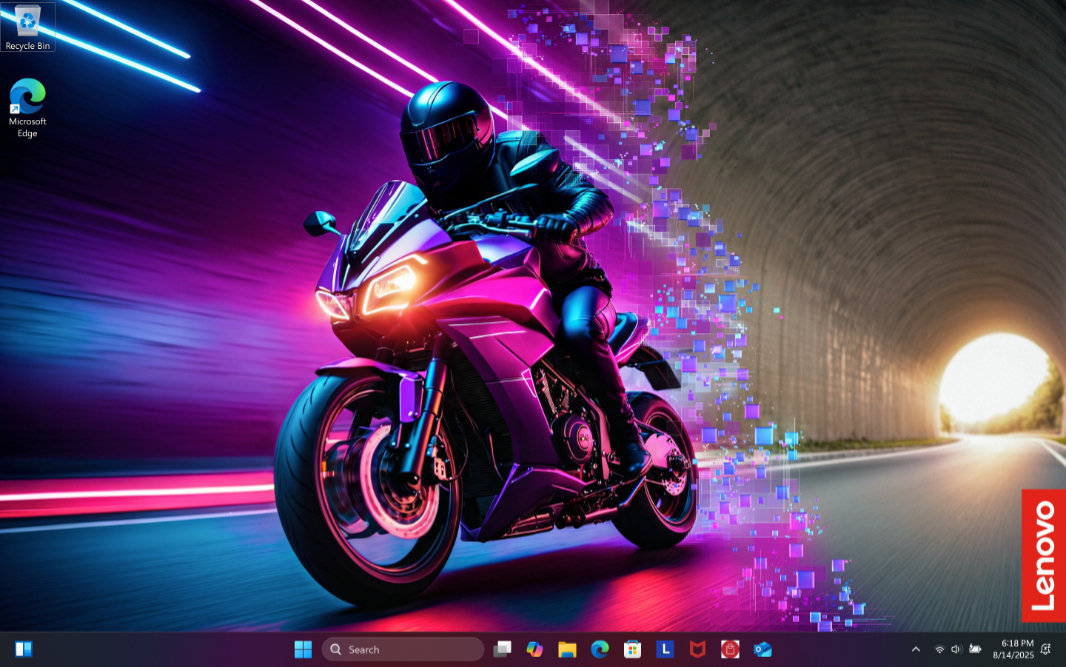The image size is (1066, 667).
Task: Open the red clipboard app in taskbar
Action: 730,649
